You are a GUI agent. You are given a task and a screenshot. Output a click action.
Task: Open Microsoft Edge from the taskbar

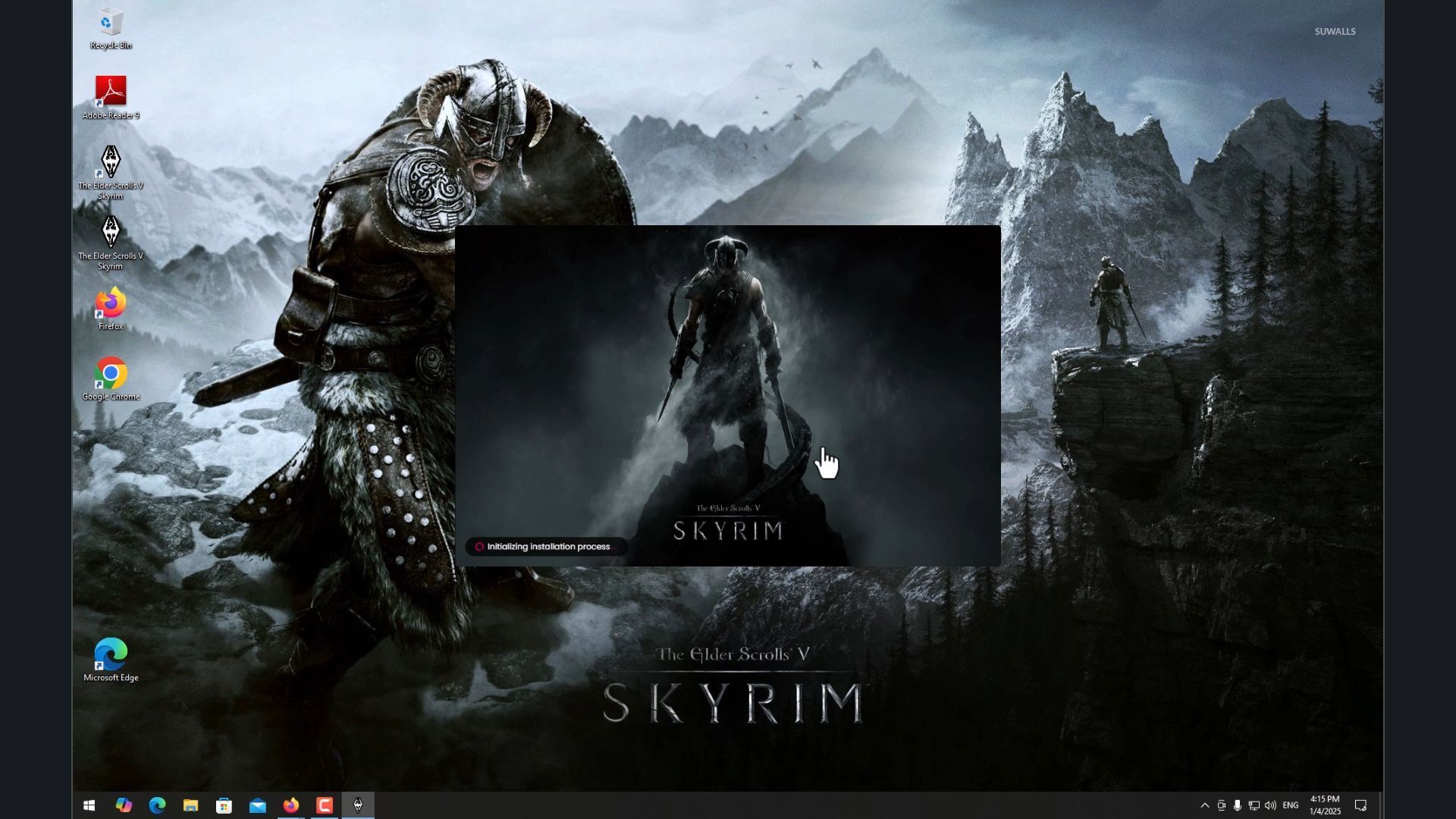(157, 805)
